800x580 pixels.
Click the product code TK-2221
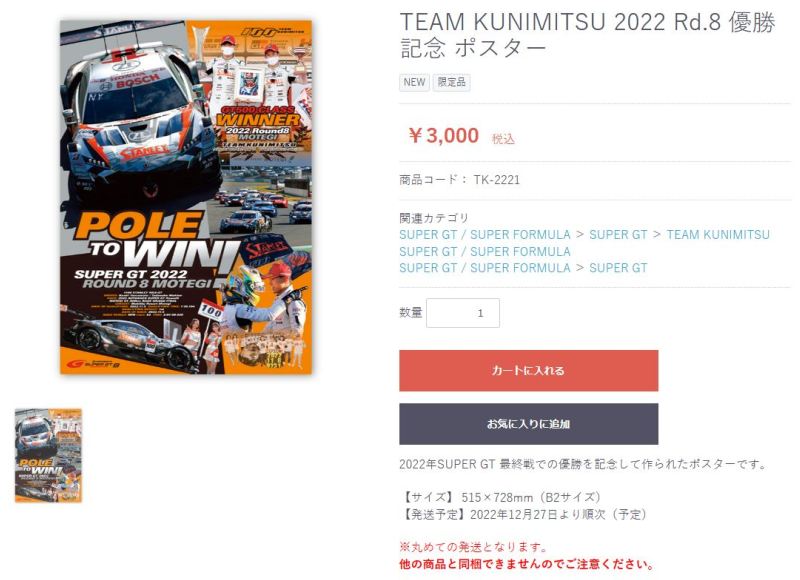coord(496,180)
